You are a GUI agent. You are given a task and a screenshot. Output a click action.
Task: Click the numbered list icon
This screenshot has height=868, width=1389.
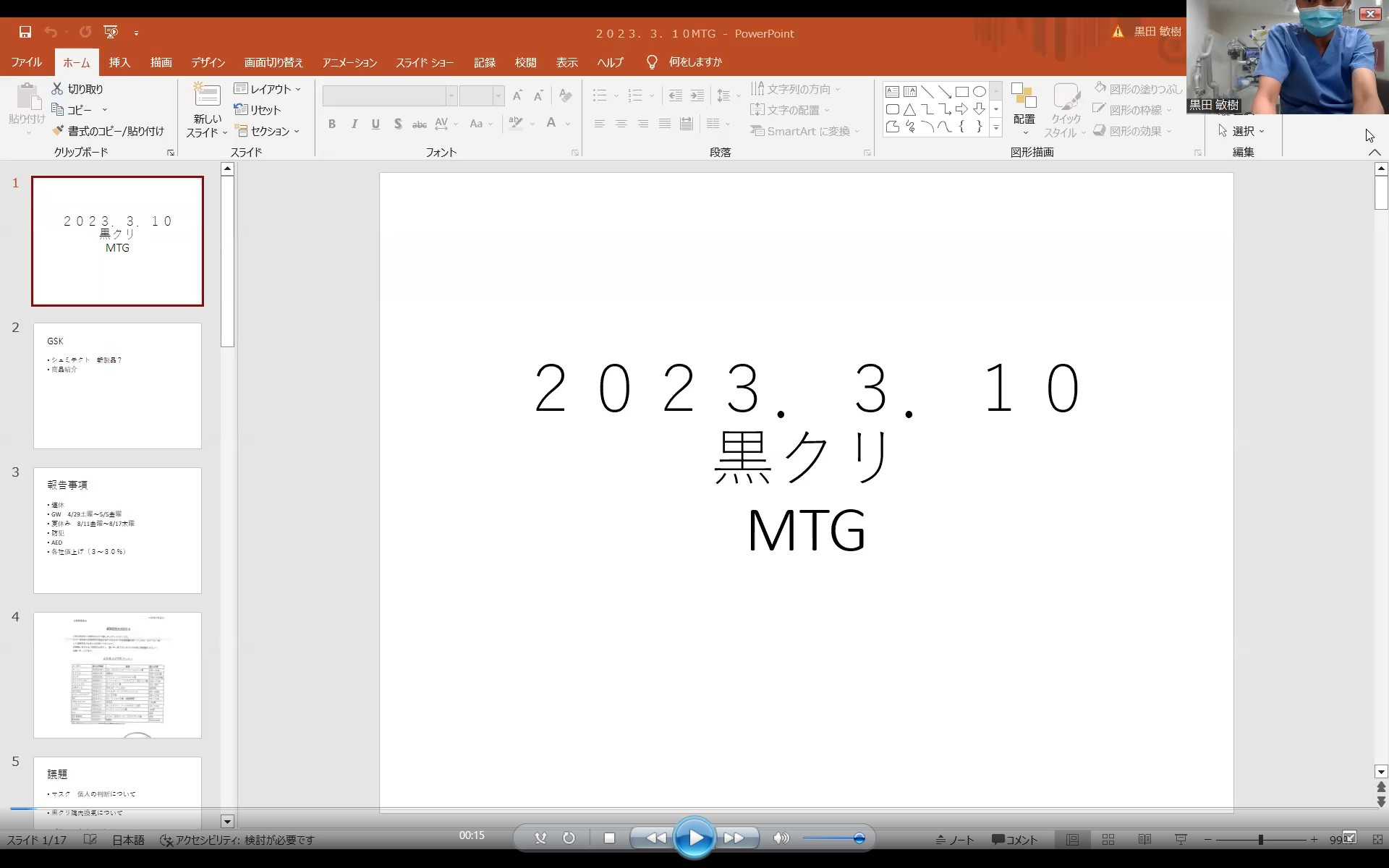click(635, 95)
